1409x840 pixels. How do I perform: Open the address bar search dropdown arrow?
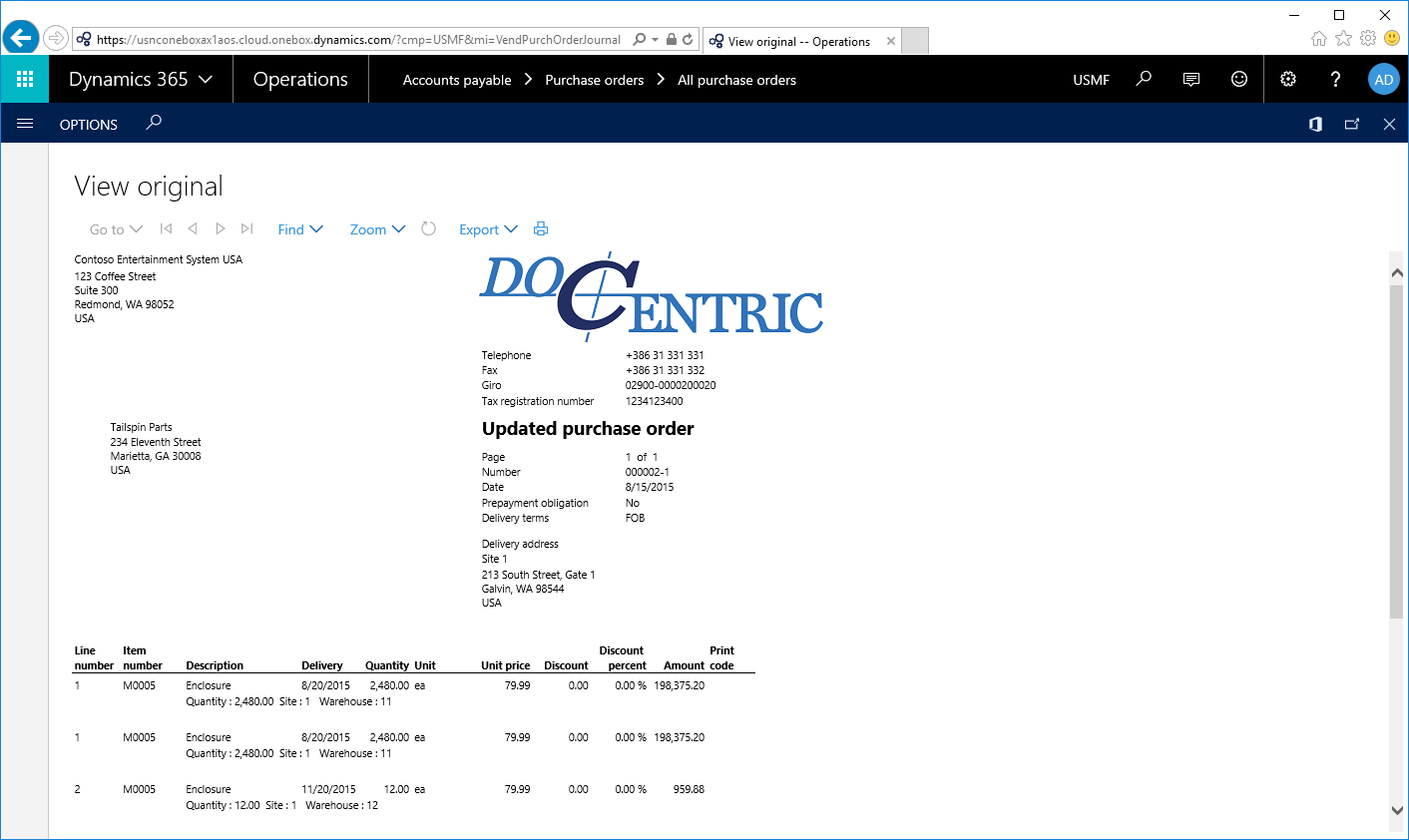pos(655,40)
